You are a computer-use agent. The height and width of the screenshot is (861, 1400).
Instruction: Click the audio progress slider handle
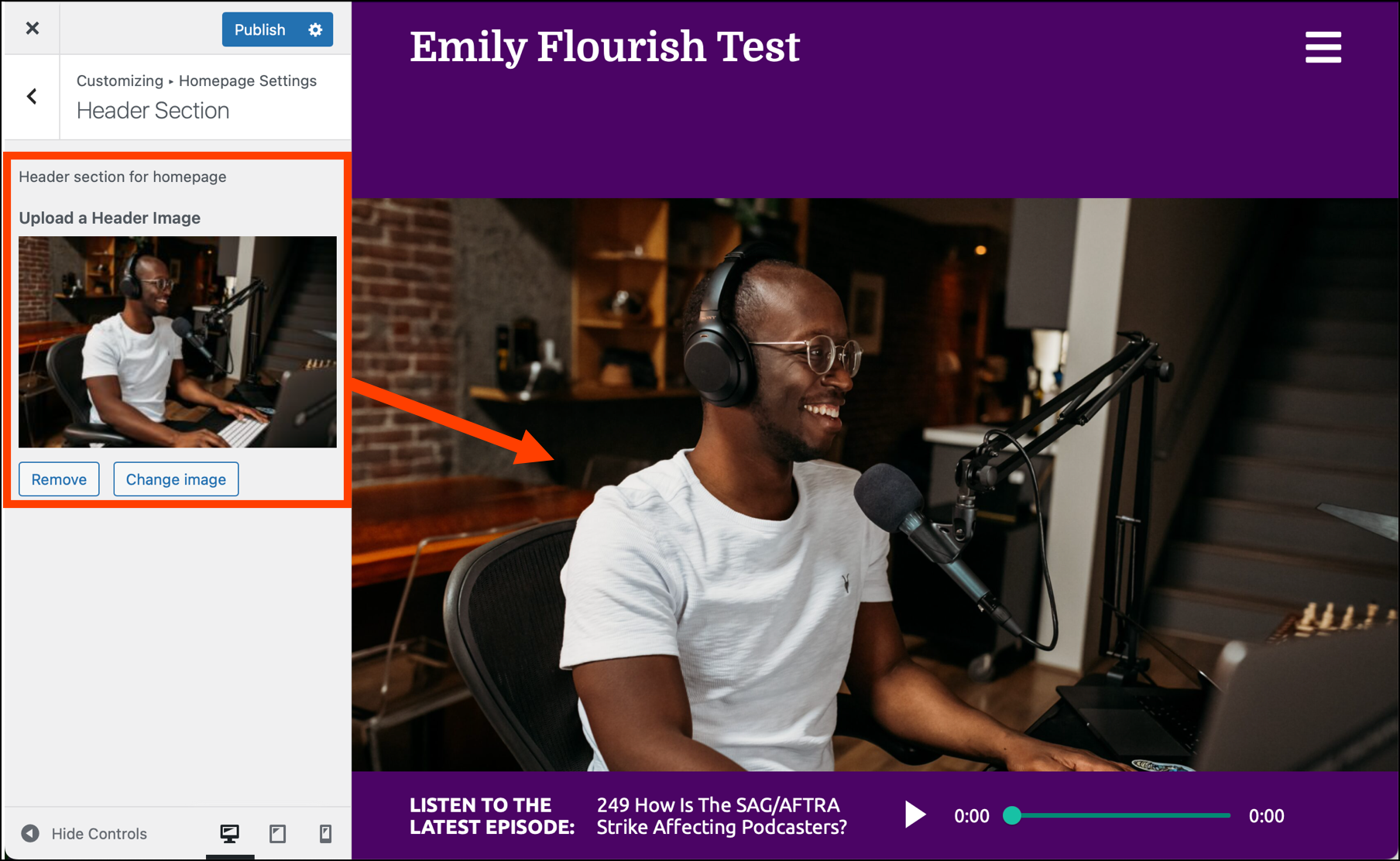[1012, 815]
